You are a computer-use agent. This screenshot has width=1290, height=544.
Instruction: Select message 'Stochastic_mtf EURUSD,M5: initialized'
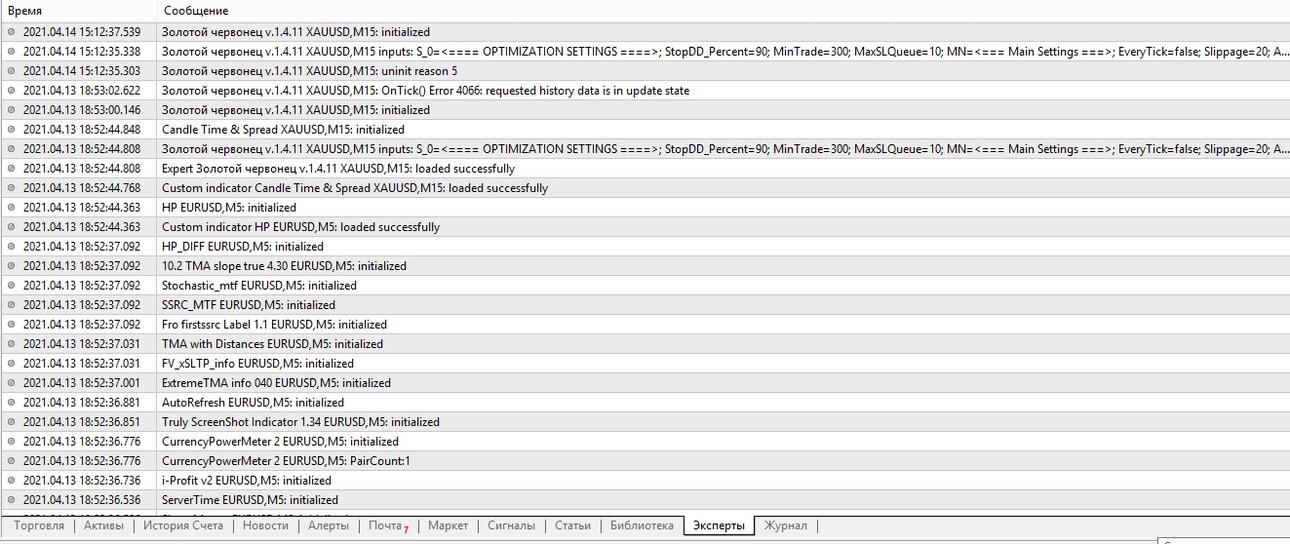click(x=259, y=285)
